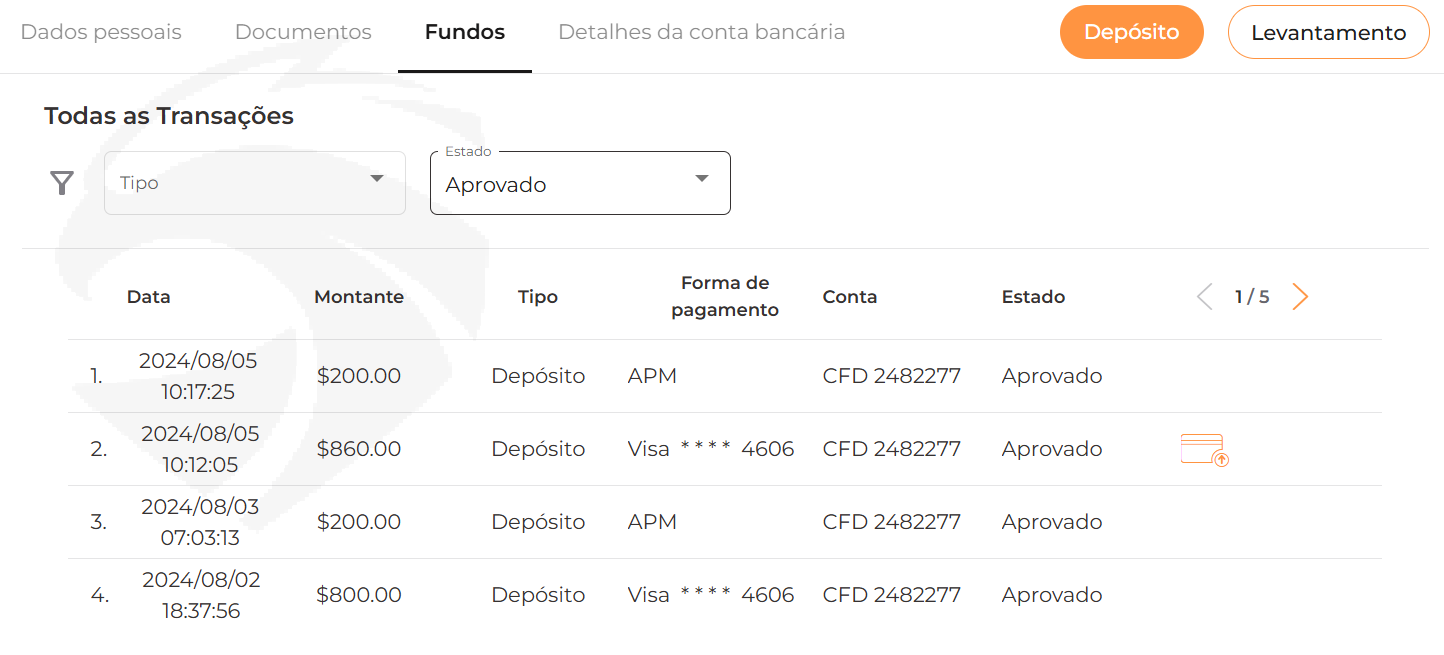Click the orange Depósito button

[x=1132, y=32]
